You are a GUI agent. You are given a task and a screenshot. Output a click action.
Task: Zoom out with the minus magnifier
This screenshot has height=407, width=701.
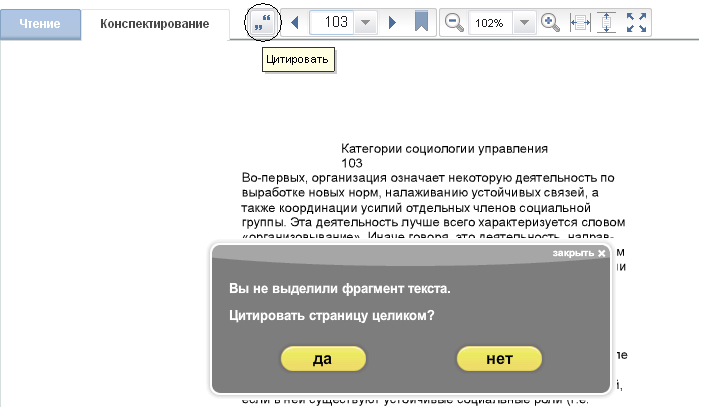[454, 22]
